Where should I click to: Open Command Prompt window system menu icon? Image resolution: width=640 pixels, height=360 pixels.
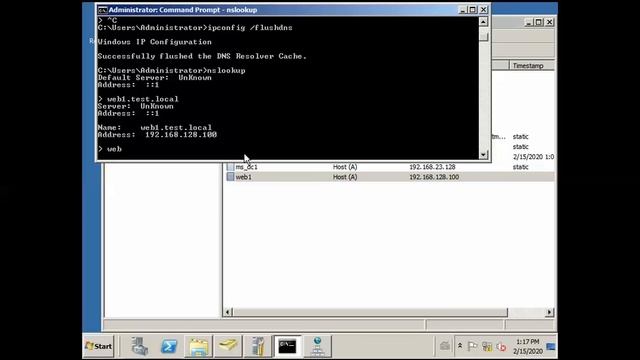102,10
